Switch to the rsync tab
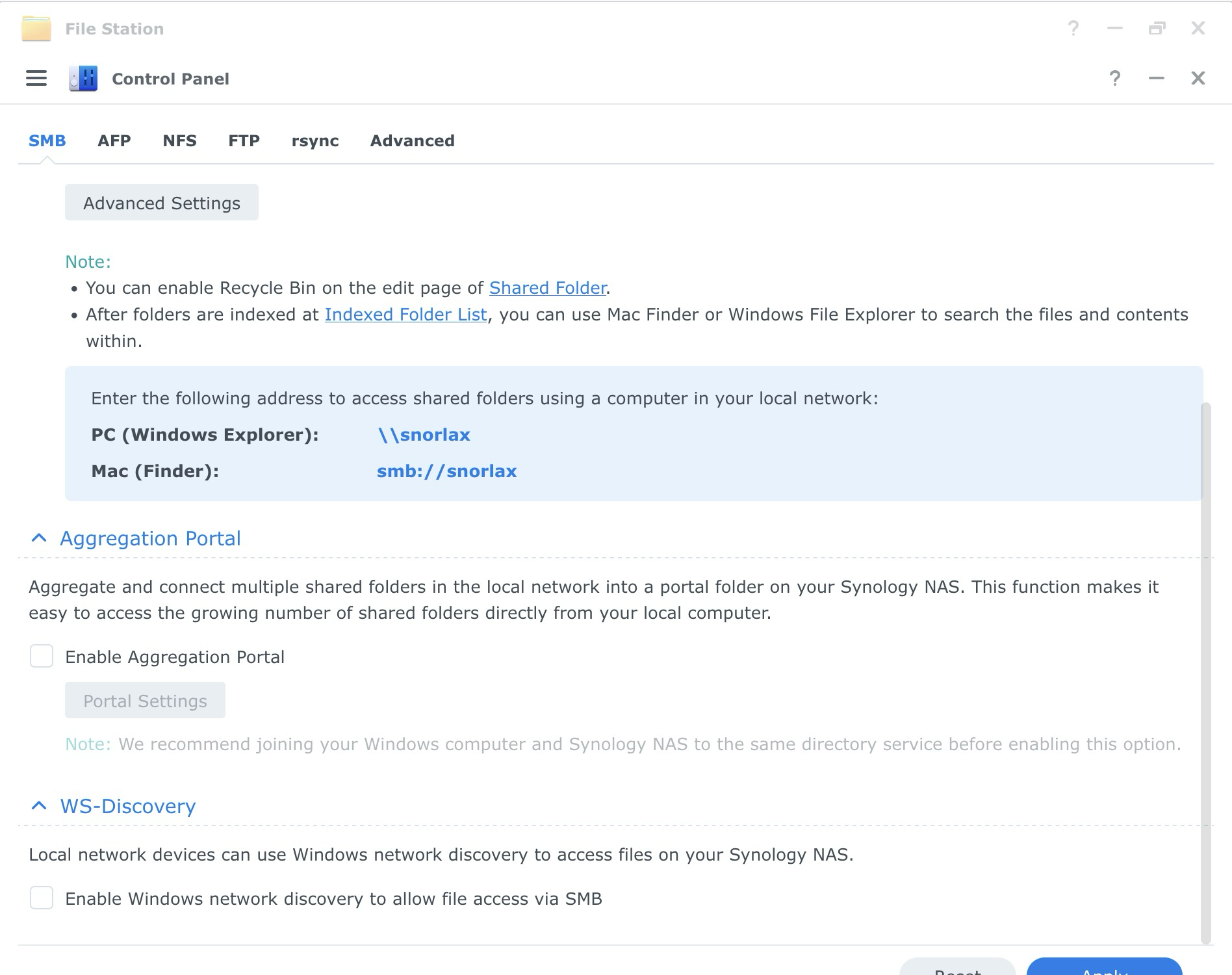Image resolution: width=1232 pixels, height=975 pixels. point(315,141)
